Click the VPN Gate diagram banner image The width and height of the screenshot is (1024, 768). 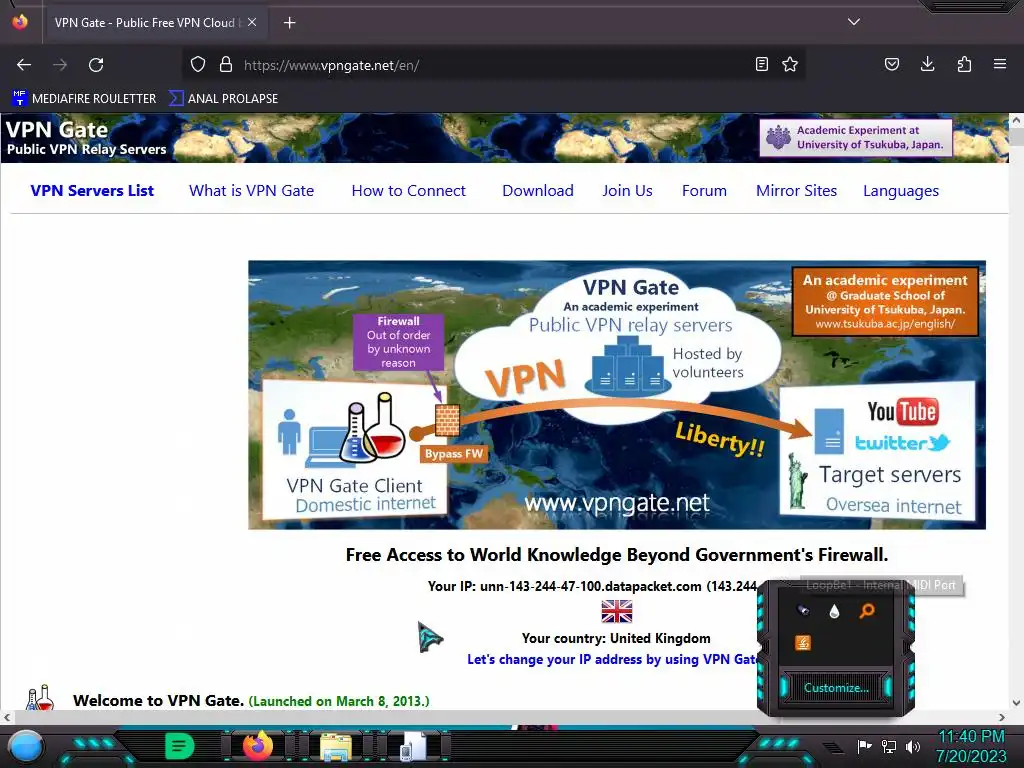pyautogui.click(x=617, y=395)
